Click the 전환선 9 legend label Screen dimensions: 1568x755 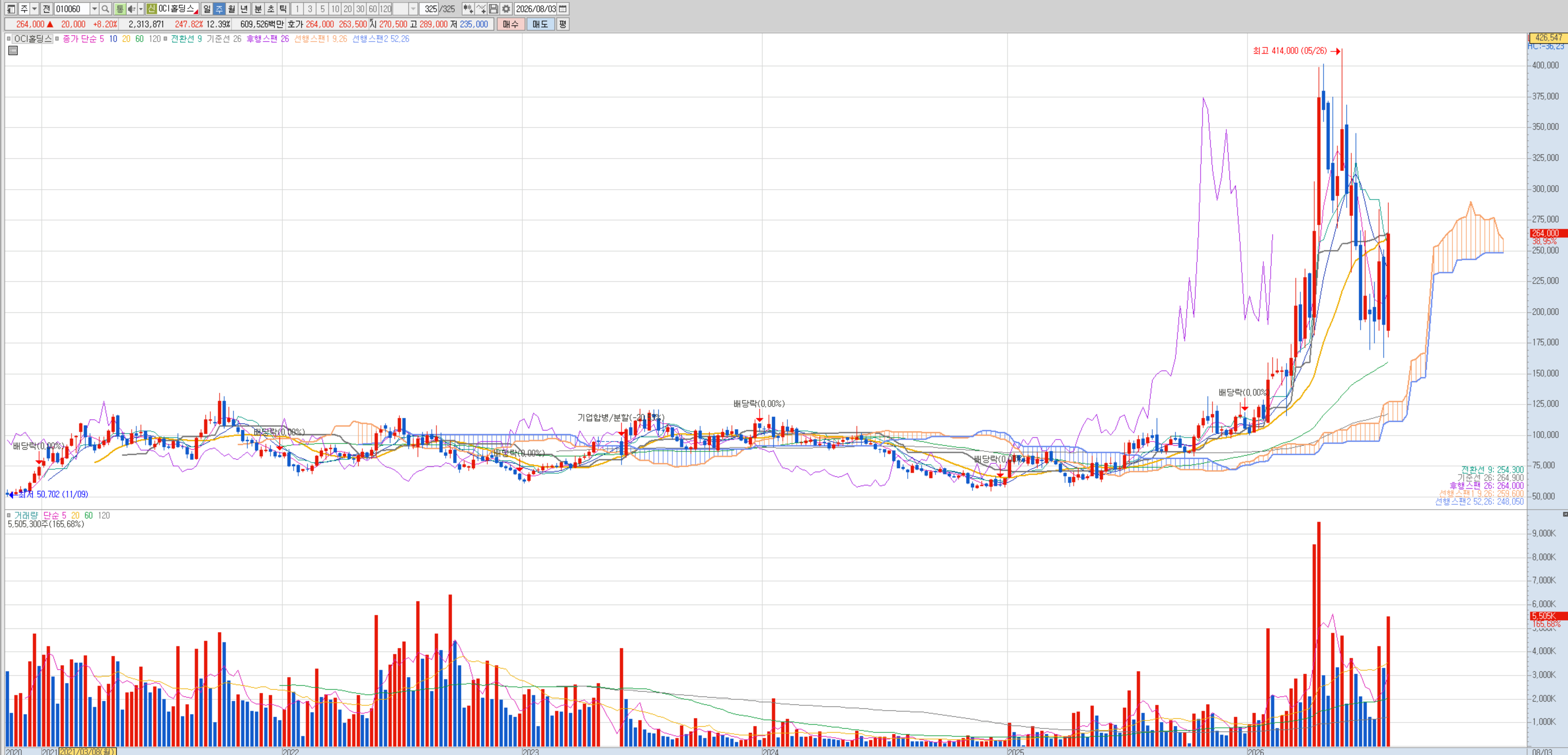tap(186, 39)
